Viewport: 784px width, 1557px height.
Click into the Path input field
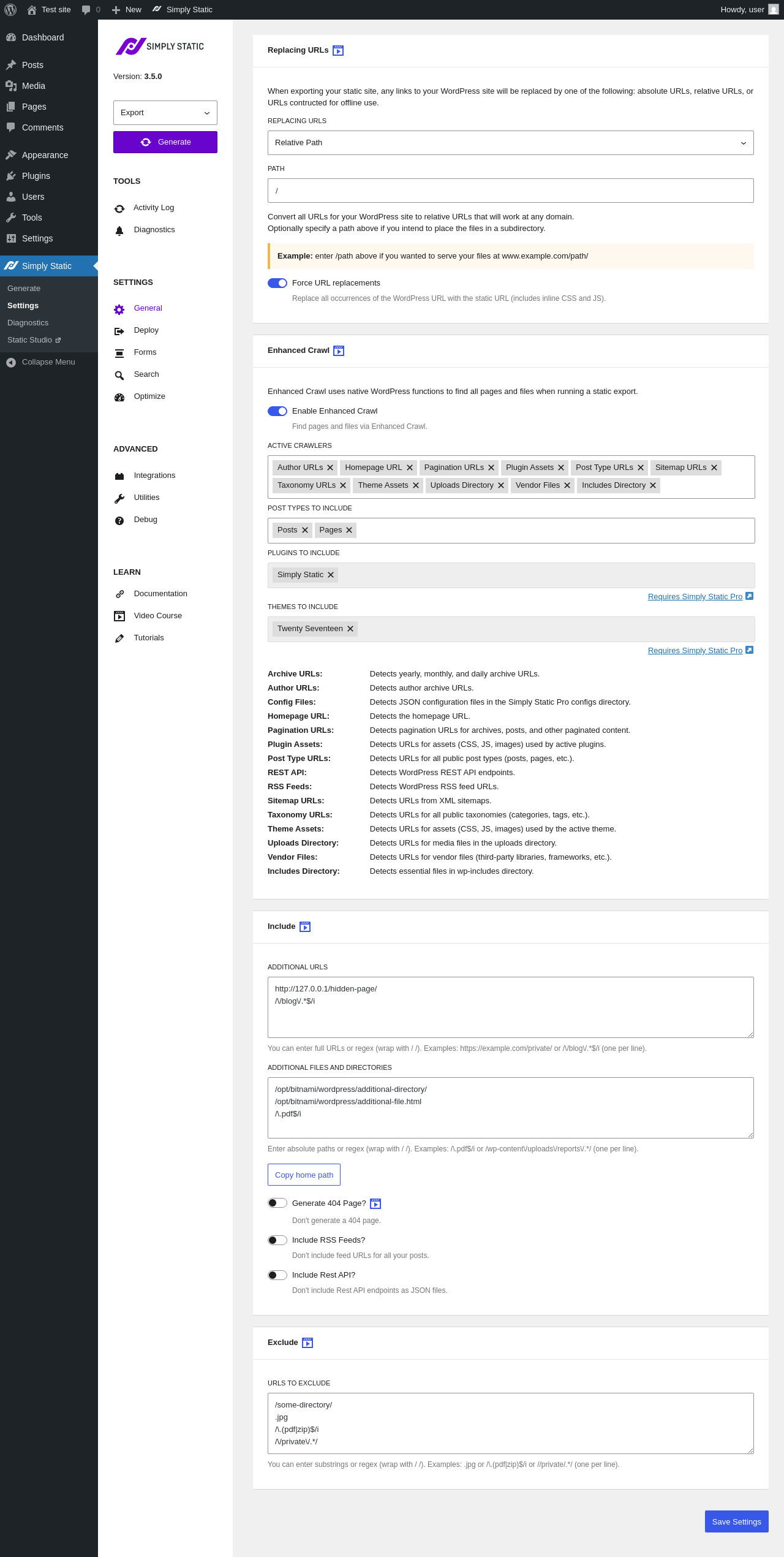click(x=510, y=191)
